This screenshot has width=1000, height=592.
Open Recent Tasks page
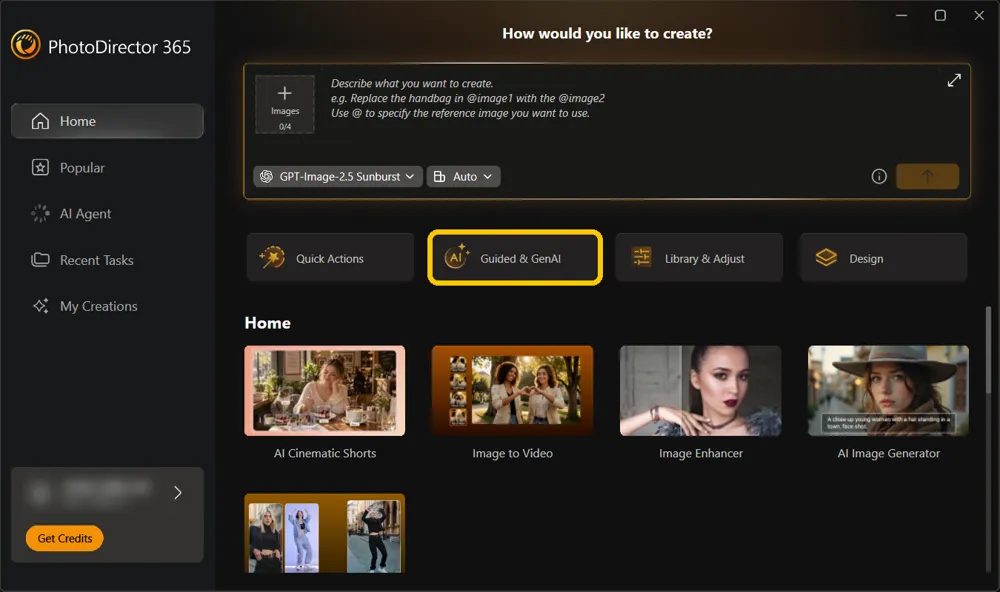click(107, 260)
